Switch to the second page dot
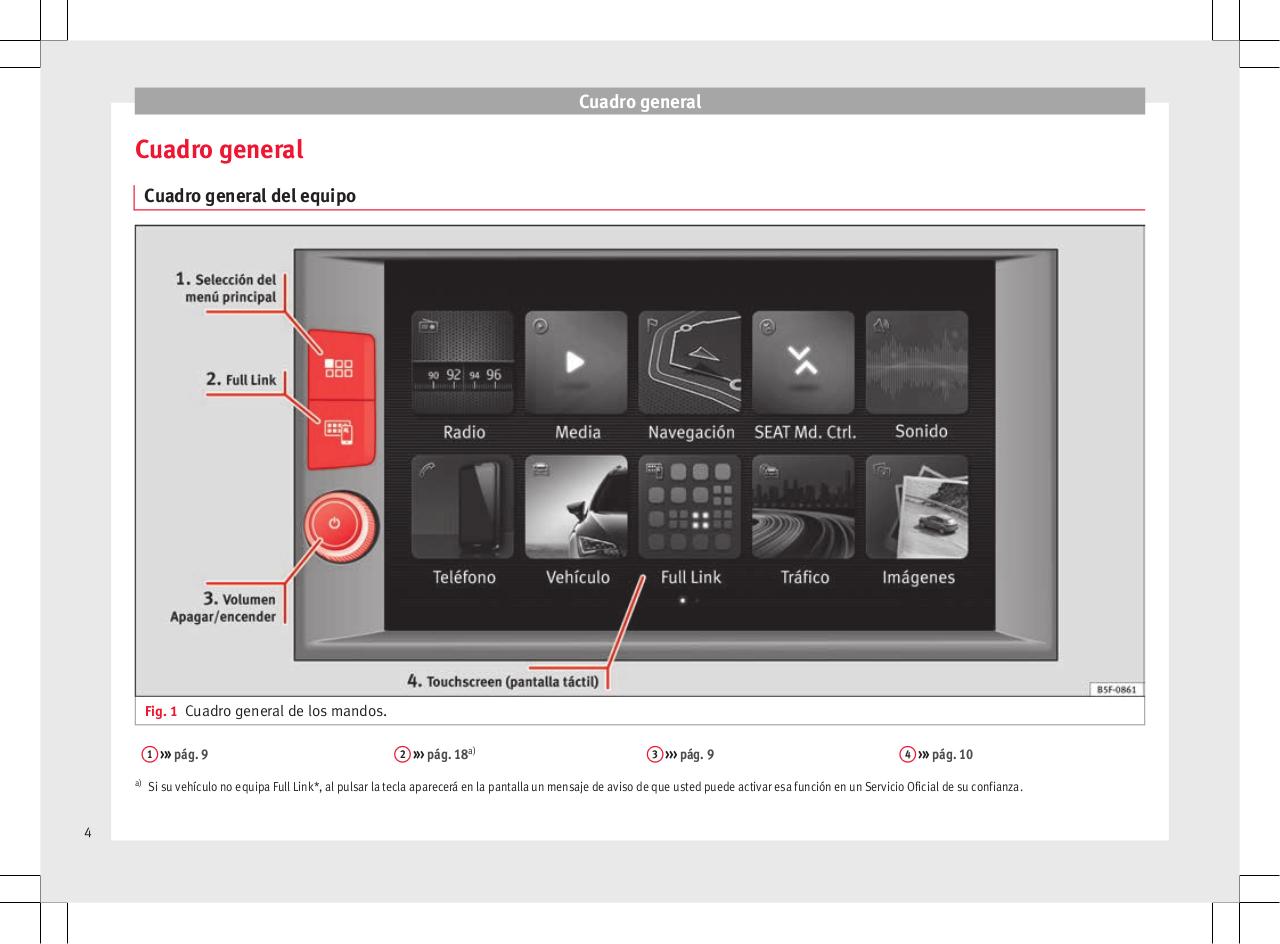1280x944 pixels. coord(697,601)
